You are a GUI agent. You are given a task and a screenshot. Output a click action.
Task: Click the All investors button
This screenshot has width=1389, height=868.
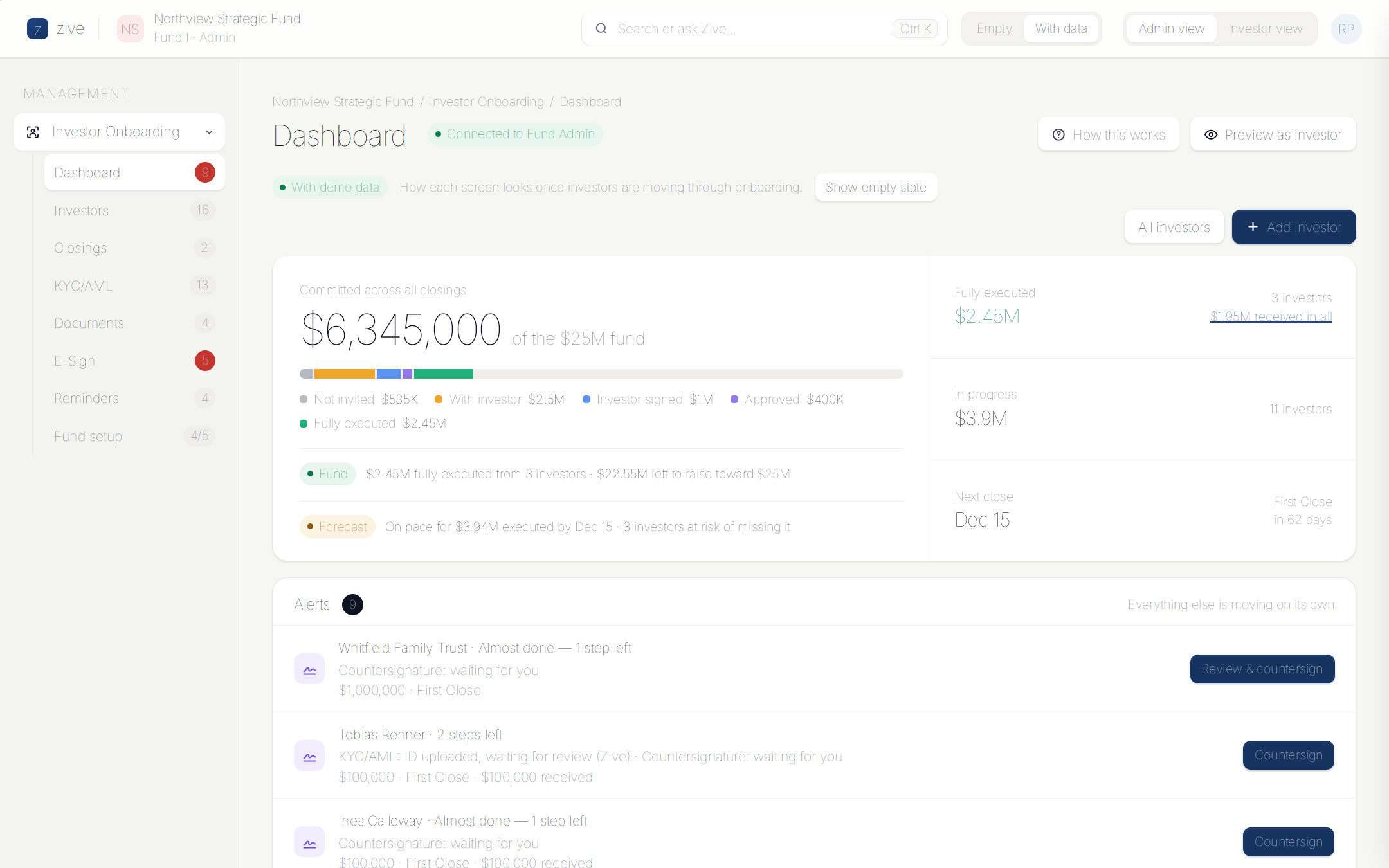tap(1174, 227)
